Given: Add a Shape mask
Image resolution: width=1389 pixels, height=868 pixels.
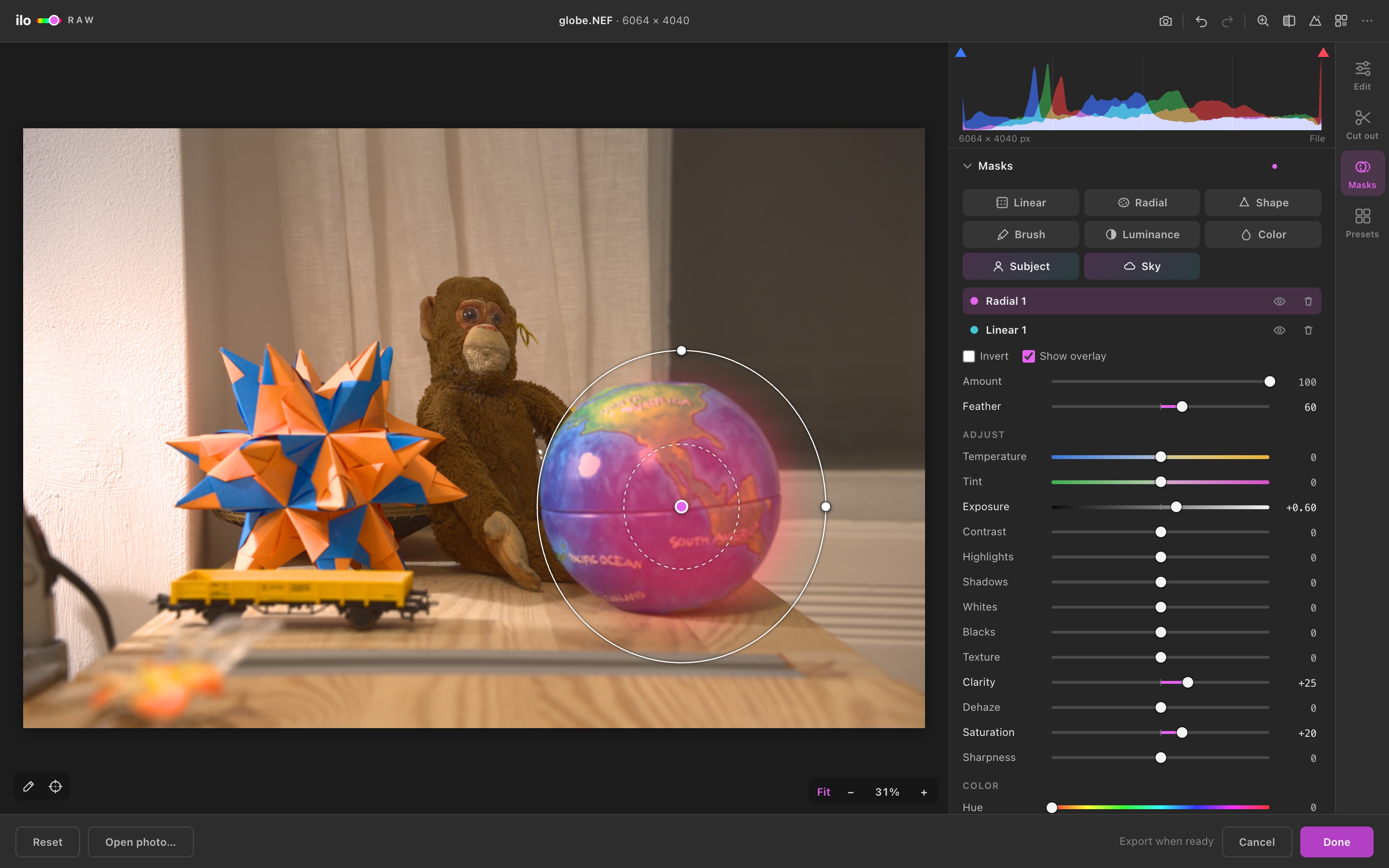Looking at the screenshot, I should (x=1263, y=203).
